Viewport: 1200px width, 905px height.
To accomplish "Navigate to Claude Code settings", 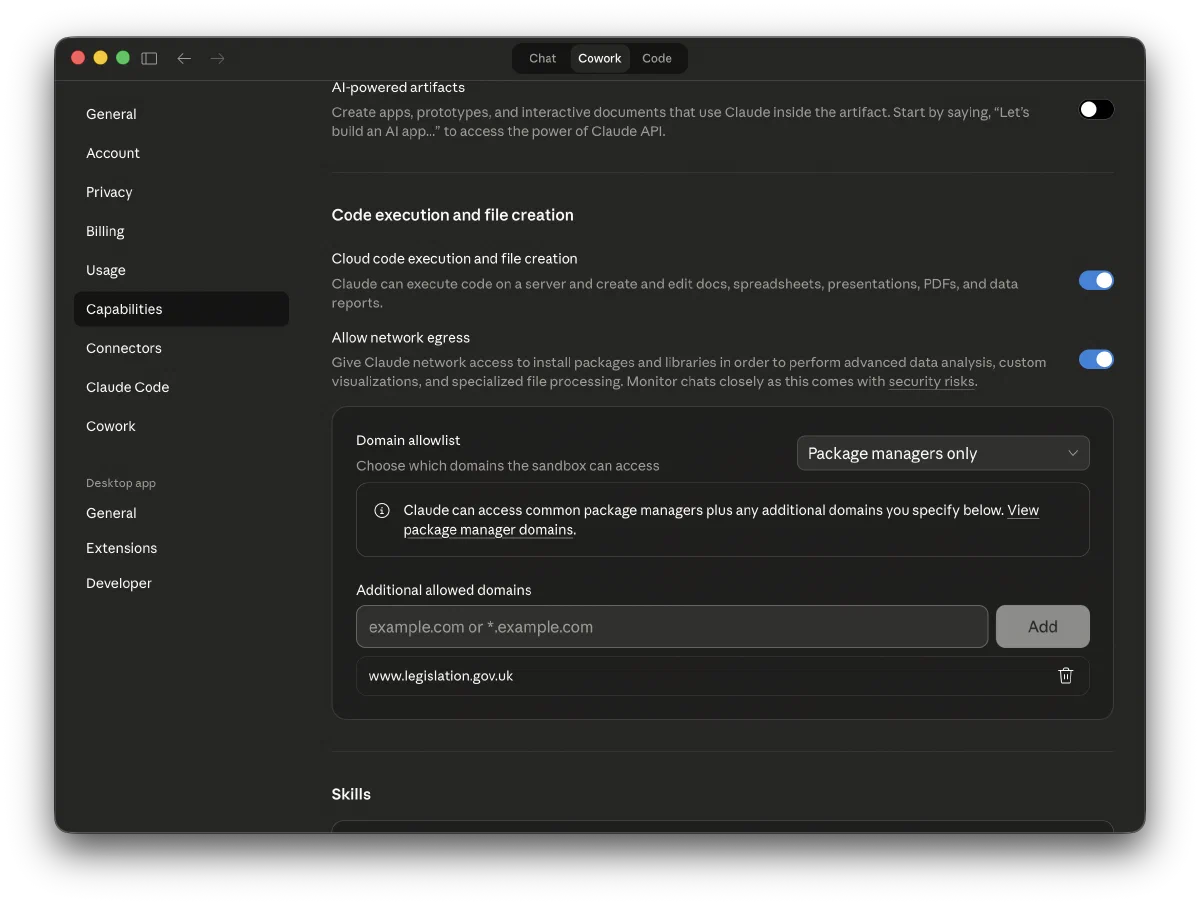I will point(127,387).
